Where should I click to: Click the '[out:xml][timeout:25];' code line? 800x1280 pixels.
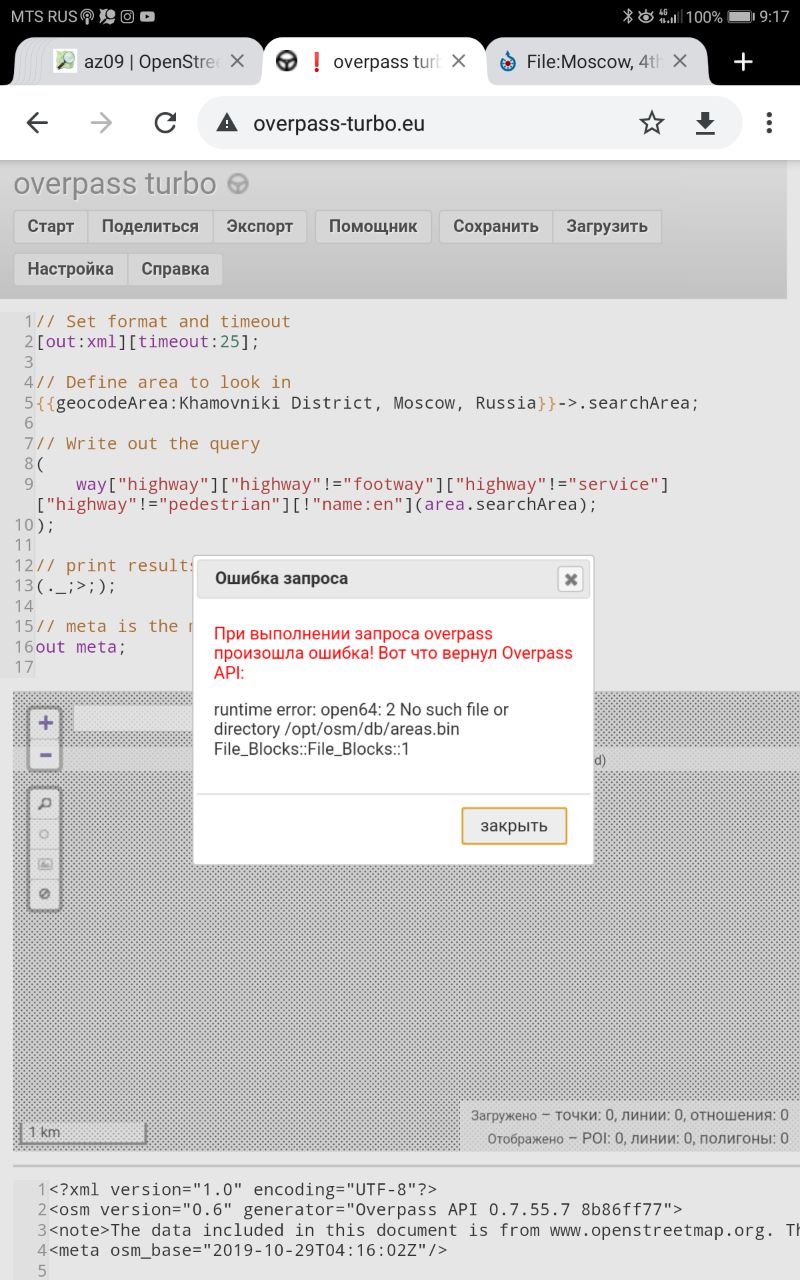coord(148,342)
